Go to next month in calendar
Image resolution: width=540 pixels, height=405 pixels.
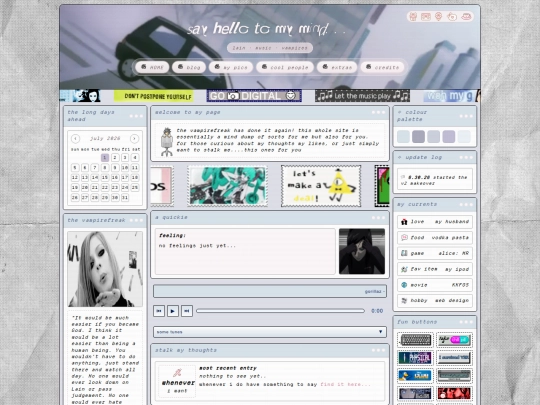[134, 138]
